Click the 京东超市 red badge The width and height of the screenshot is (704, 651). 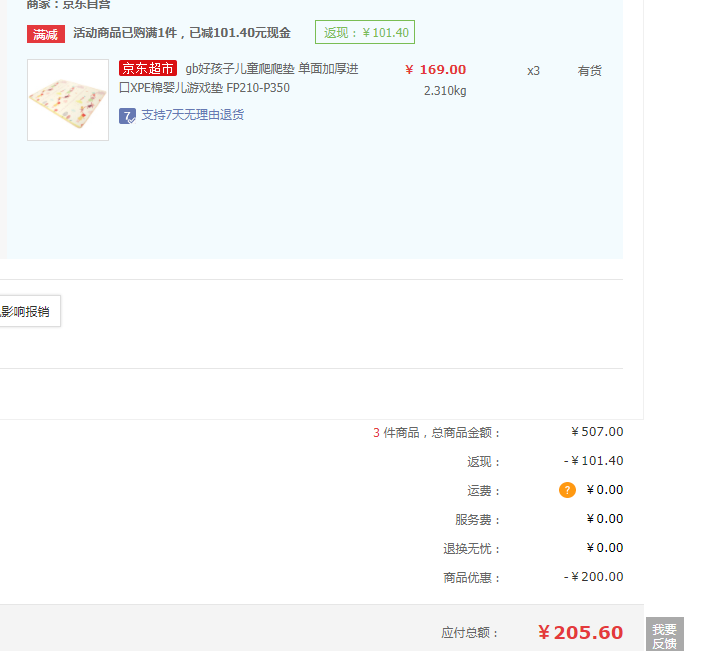point(148,68)
